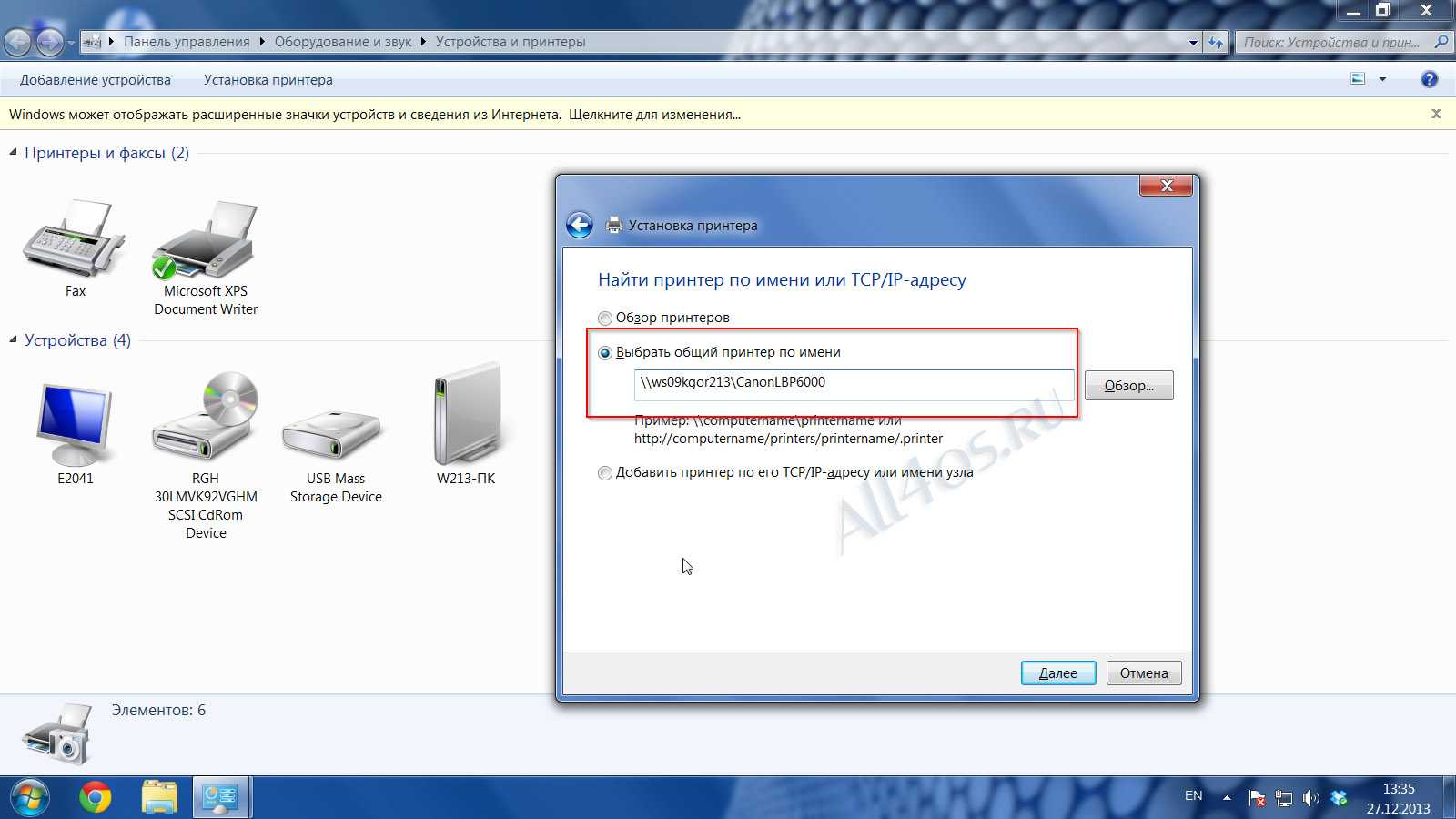Image resolution: width=1456 pixels, height=819 pixels.
Task: Click the Устройства (4) heading
Action: (x=77, y=340)
